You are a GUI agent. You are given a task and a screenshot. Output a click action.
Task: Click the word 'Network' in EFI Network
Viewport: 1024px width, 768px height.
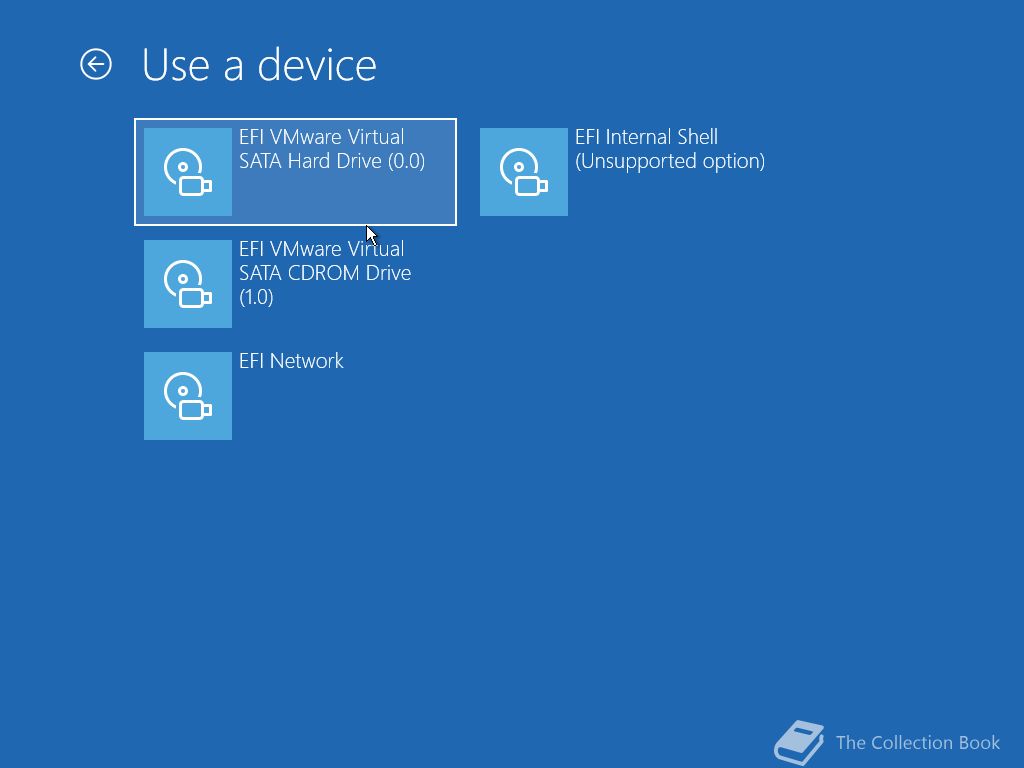click(306, 361)
